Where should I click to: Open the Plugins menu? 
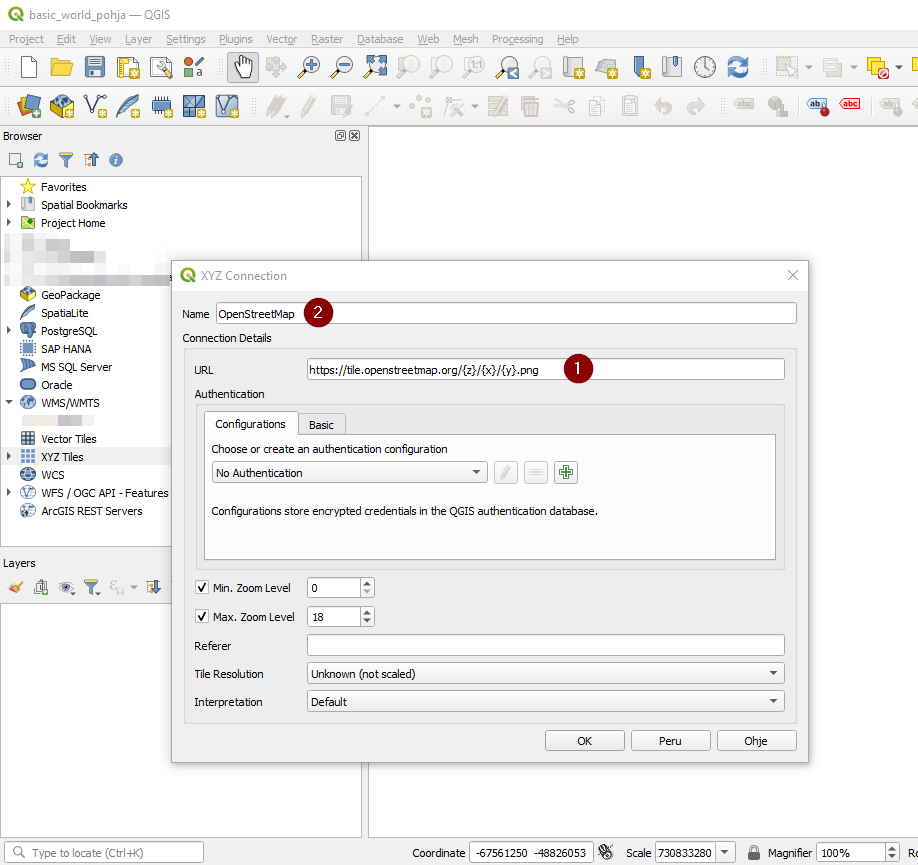tap(235, 39)
